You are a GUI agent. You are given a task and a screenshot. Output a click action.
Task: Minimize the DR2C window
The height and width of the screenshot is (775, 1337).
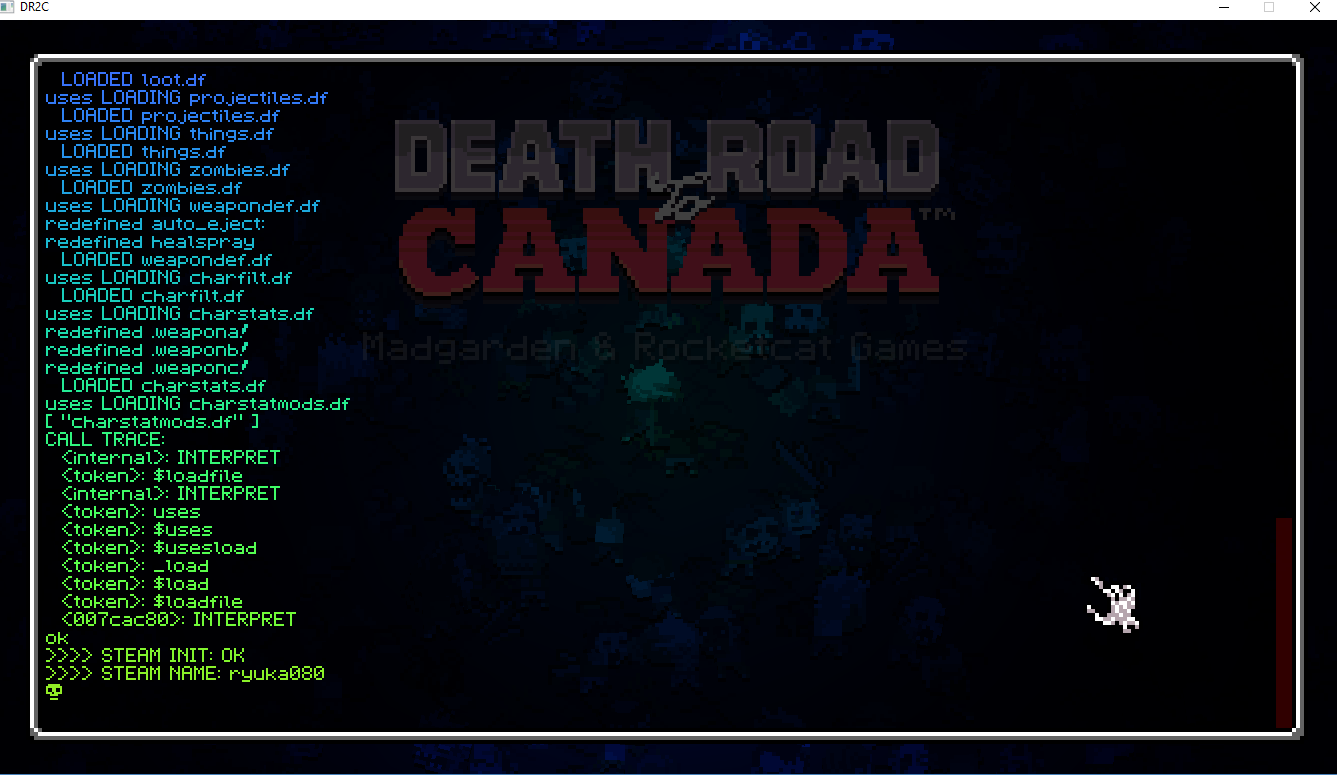(x=1224, y=7)
